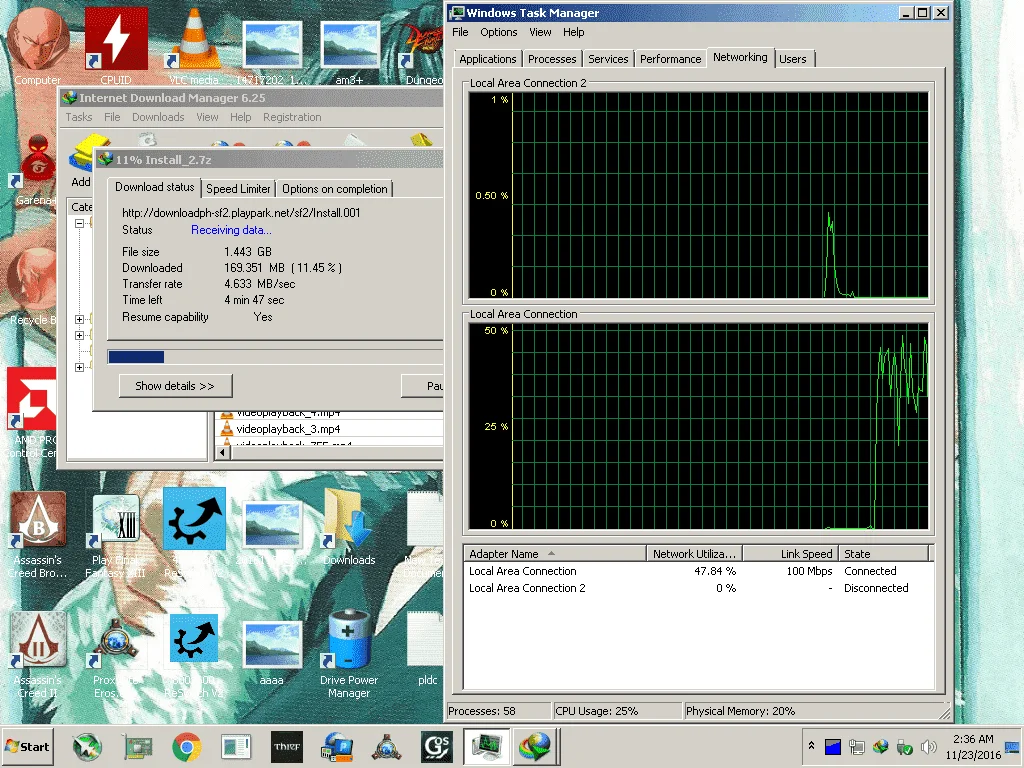Open the Tasks menu in IDM
Screen dimensions: 1024x768
click(78, 117)
